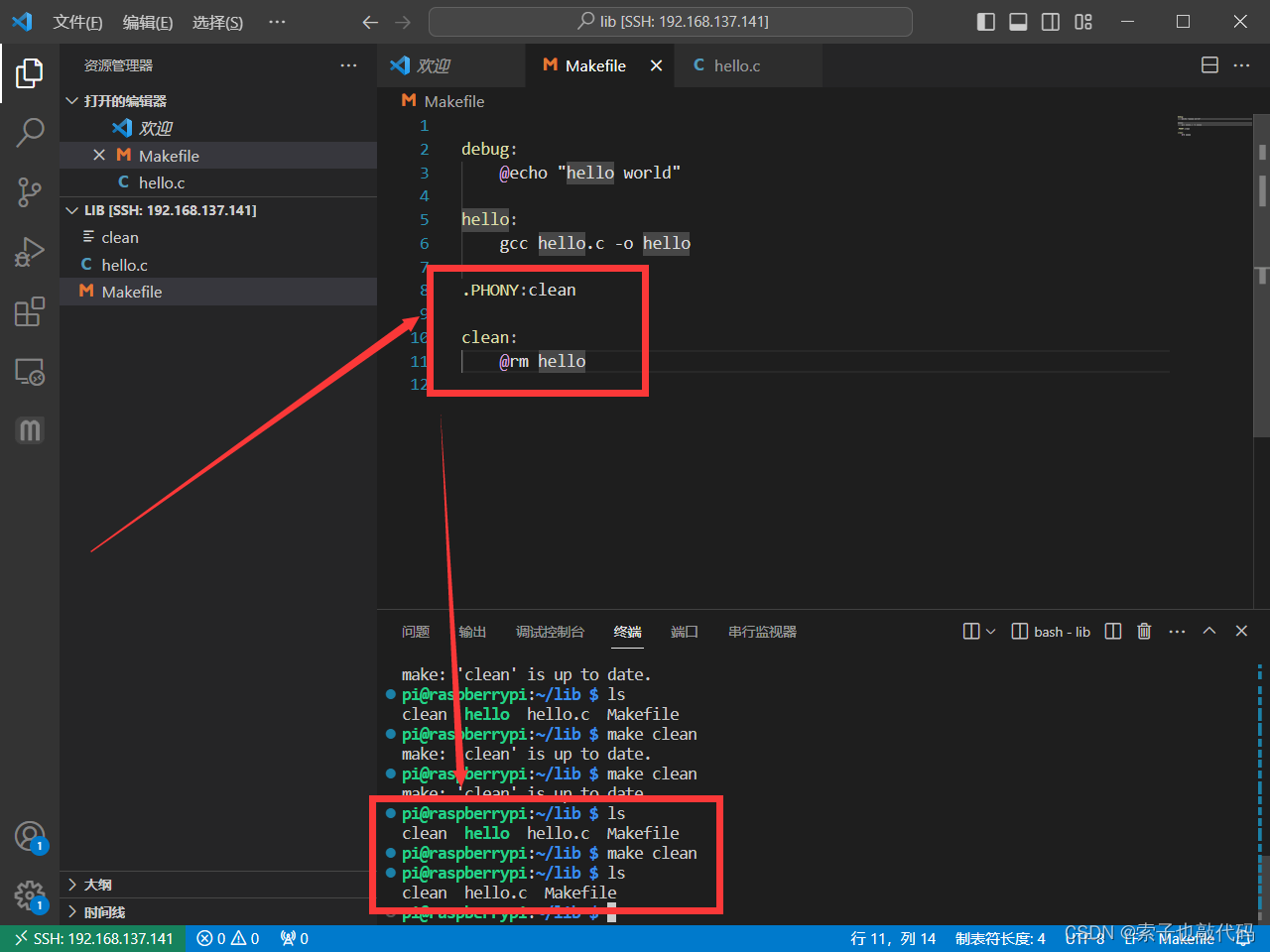Screen dimensions: 1270x952
Task: Split the terminal using the split icon
Action: (x=1113, y=632)
